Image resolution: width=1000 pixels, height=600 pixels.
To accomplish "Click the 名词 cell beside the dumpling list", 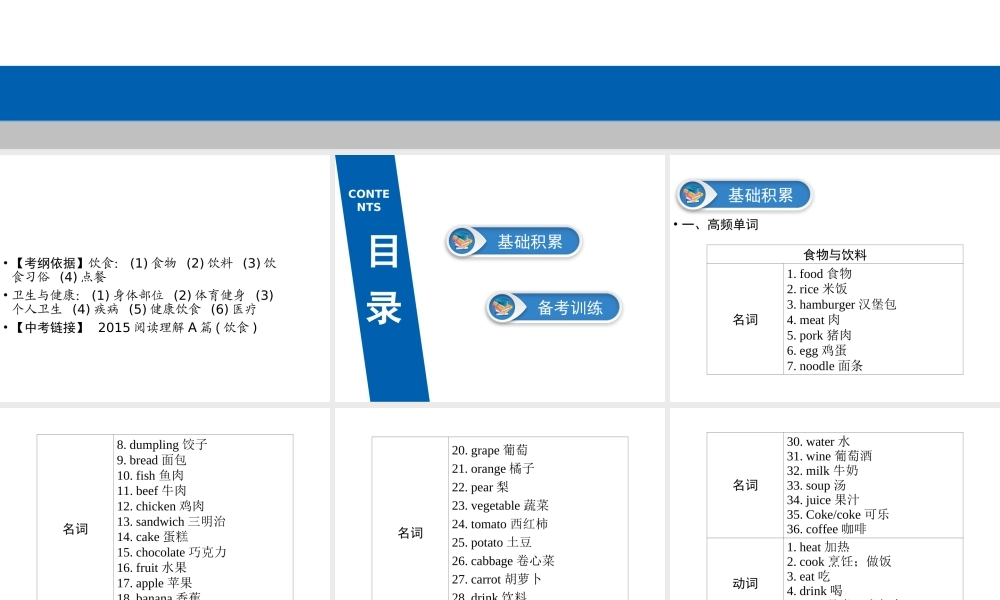I will 75,529.
